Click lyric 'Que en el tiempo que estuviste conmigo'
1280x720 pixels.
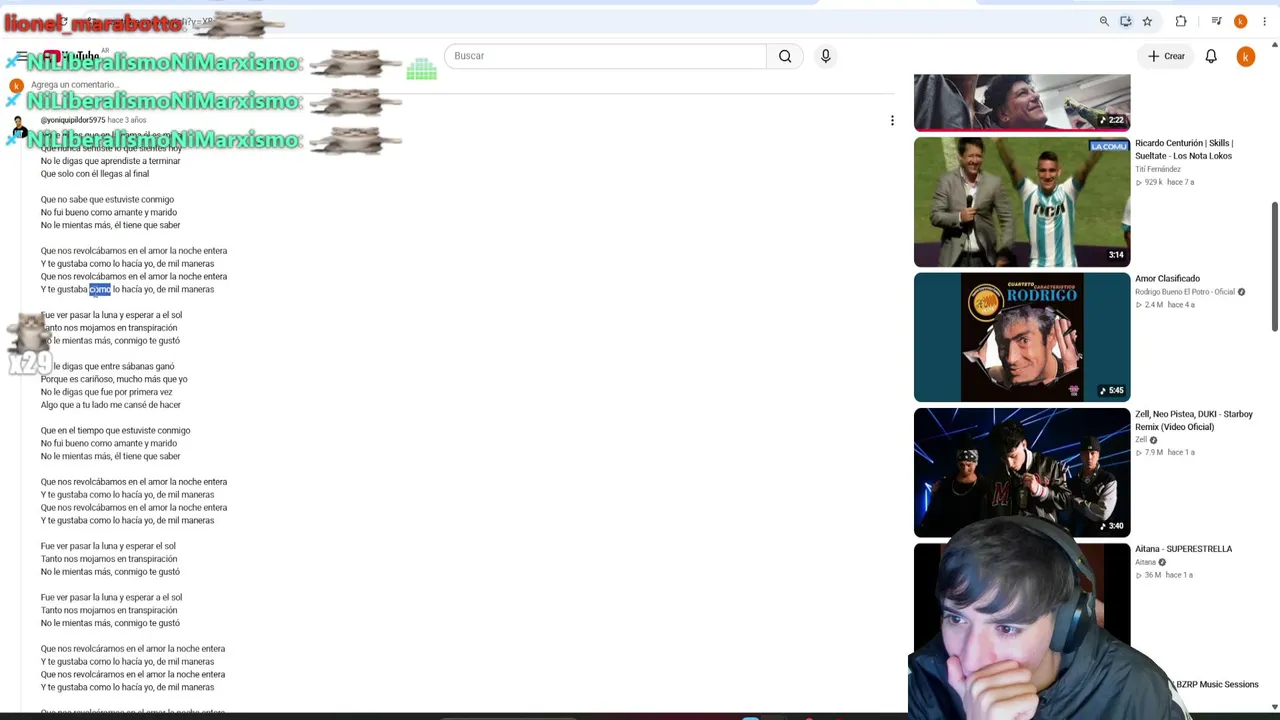pos(116,430)
